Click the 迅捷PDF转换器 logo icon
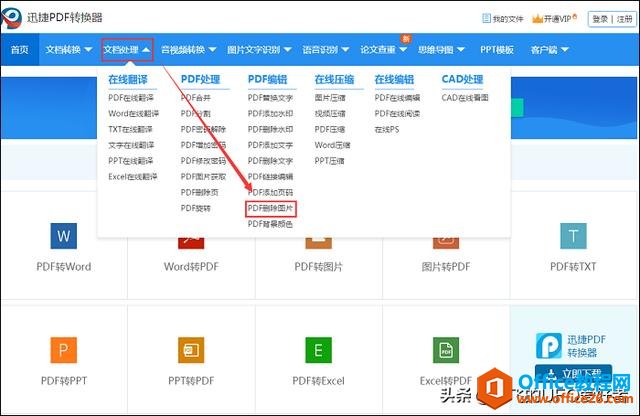The height and width of the screenshot is (416, 640). pos(11,18)
